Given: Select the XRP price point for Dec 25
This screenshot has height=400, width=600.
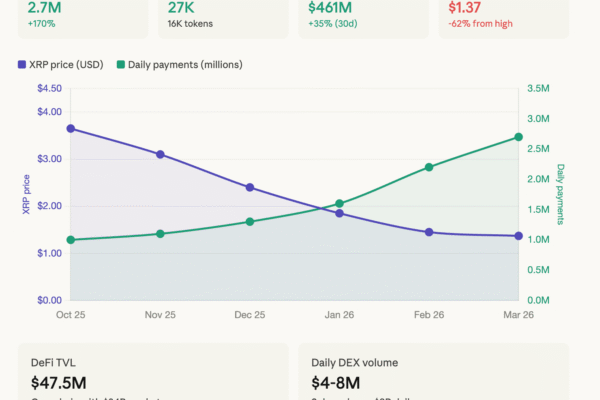Looking at the screenshot, I should coord(250,187).
